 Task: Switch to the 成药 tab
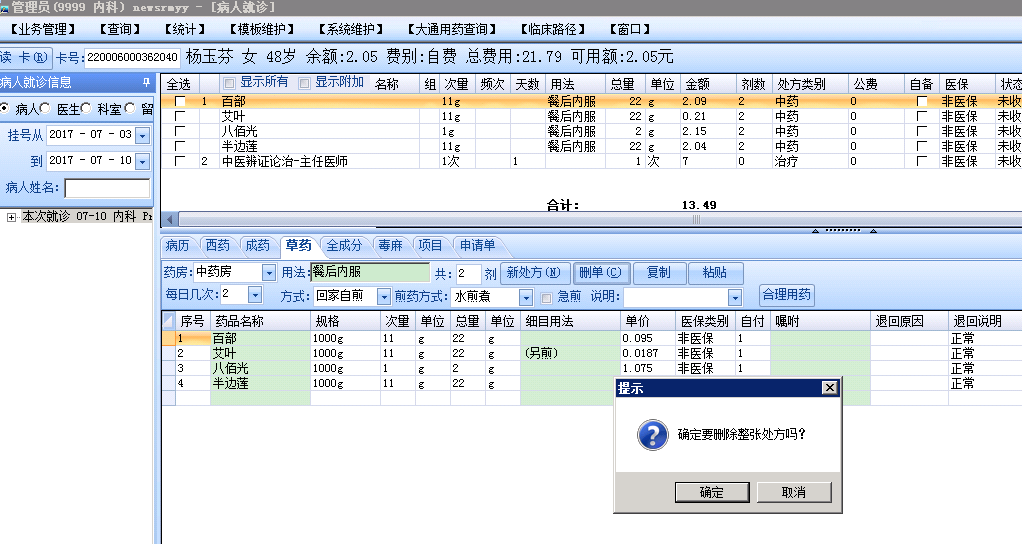click(257, 246)
